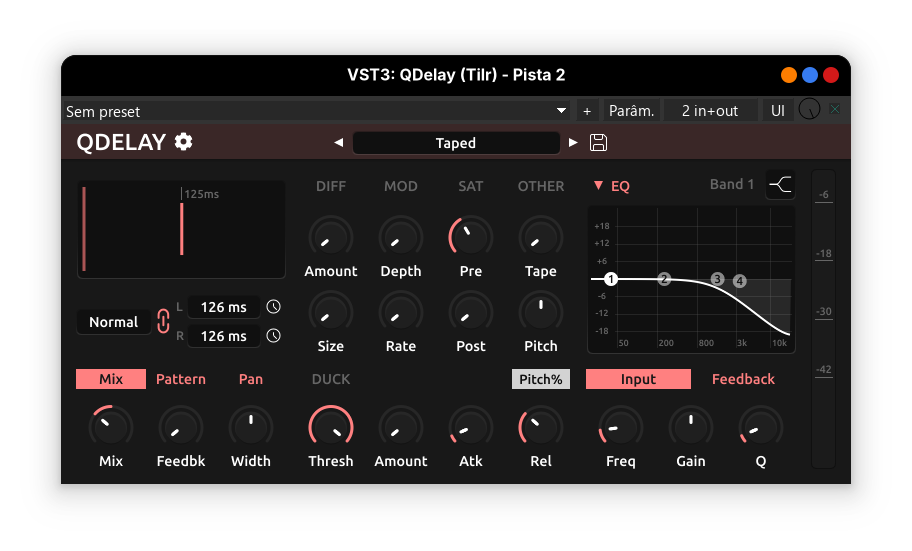Click the Pitch knob
Screen dimensions: 912x551
pyautogui.click(x=541, y=313)
